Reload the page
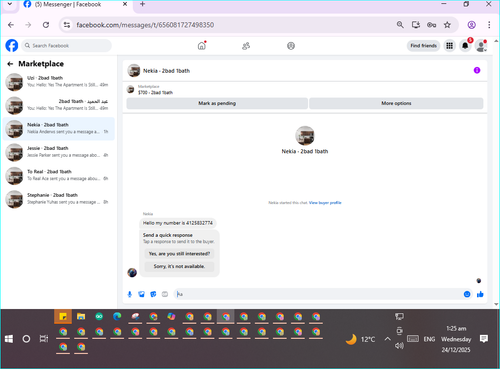The height and width of the screenshot is (369, 500). point(46,25)
